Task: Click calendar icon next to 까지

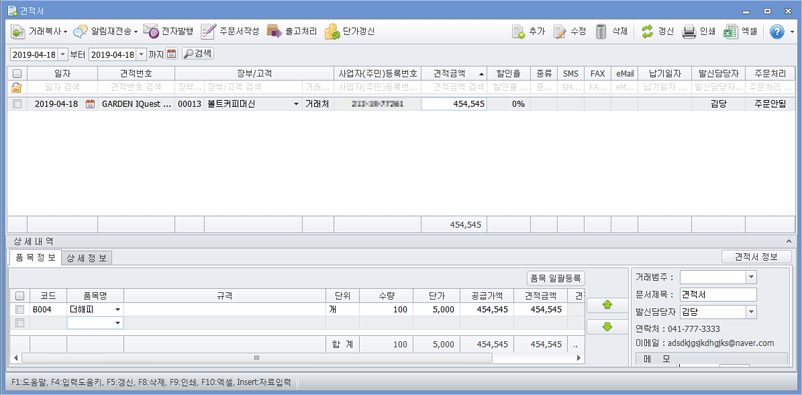Action: point(171,54)
